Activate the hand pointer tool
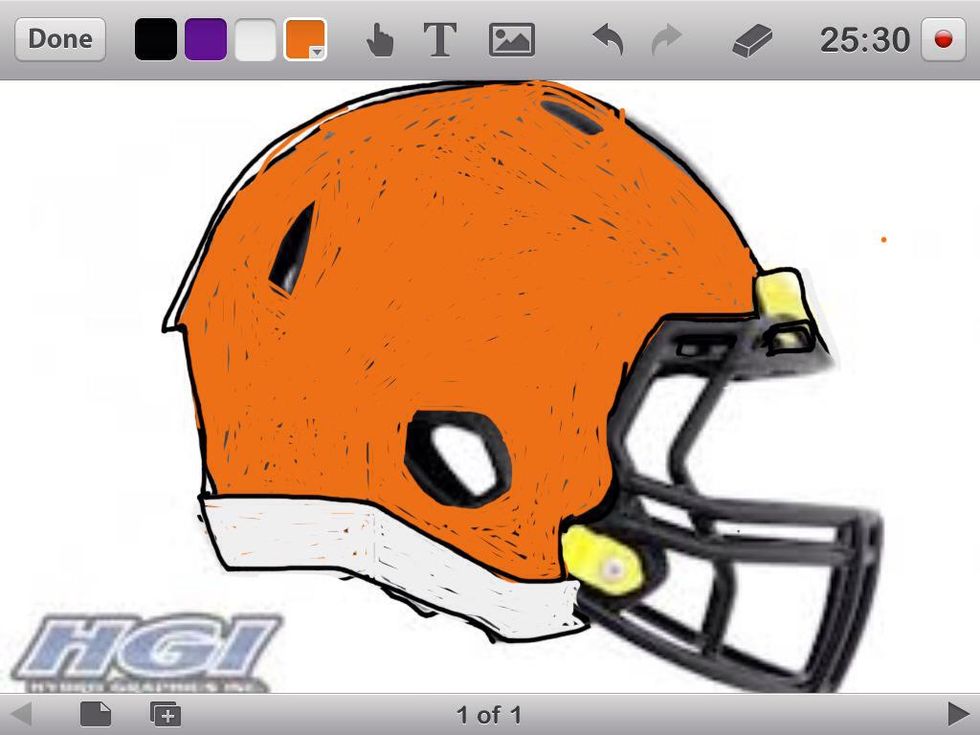 pyautogui.click(x=379, y=40)
